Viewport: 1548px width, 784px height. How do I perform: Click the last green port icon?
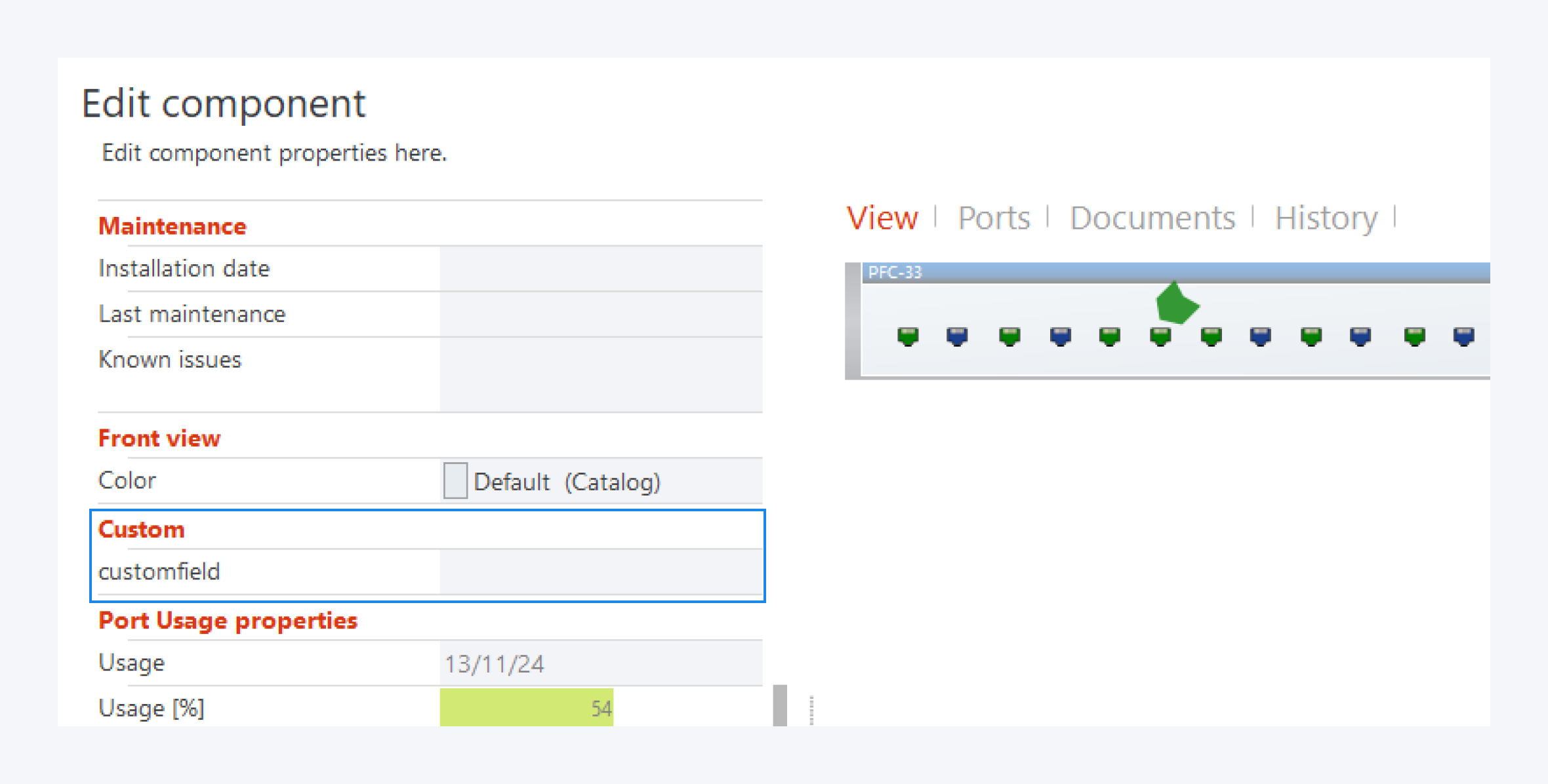[x=1414, y=336]
